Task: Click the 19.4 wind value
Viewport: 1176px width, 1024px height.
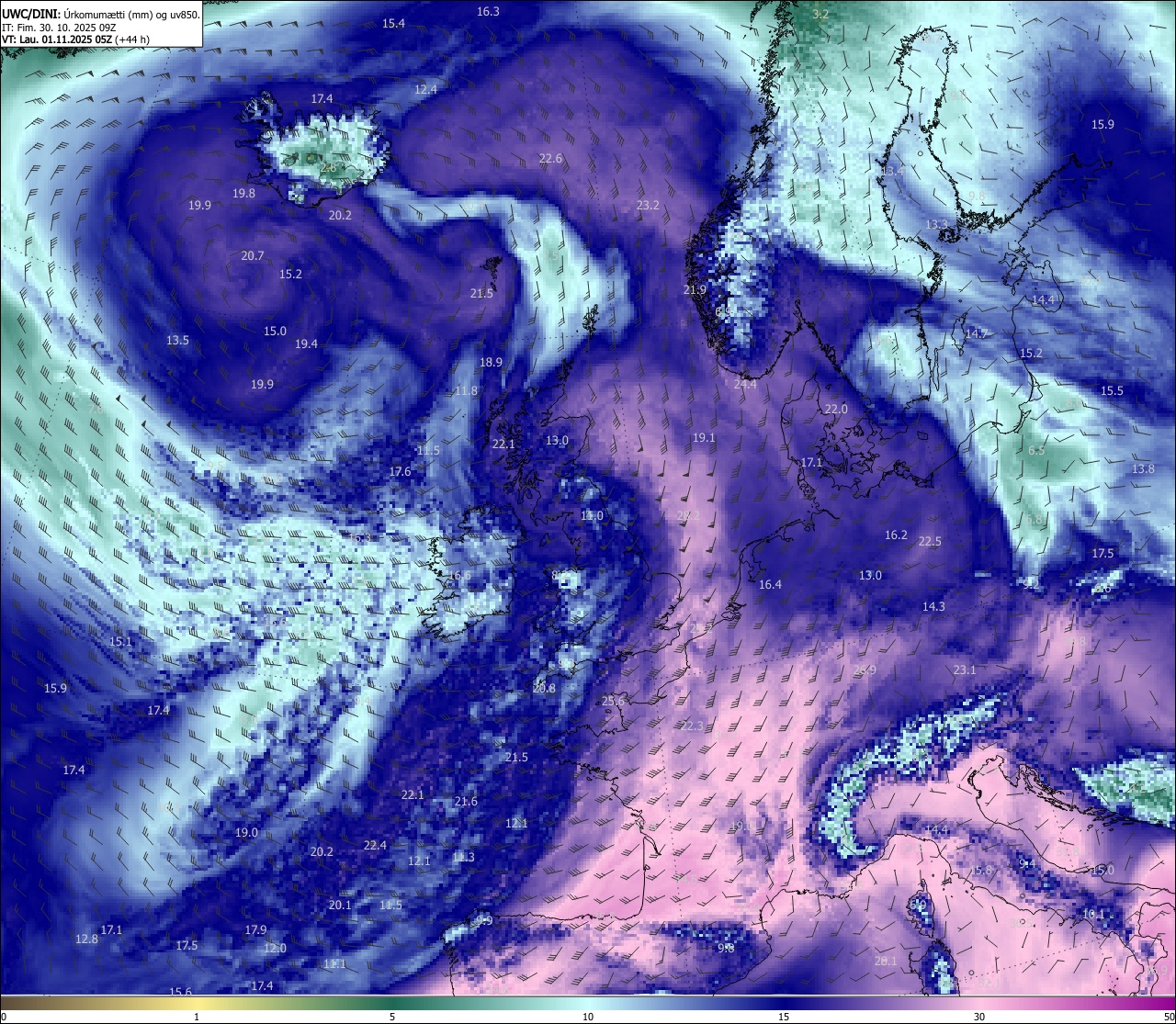Action: (x=306, y=344)
